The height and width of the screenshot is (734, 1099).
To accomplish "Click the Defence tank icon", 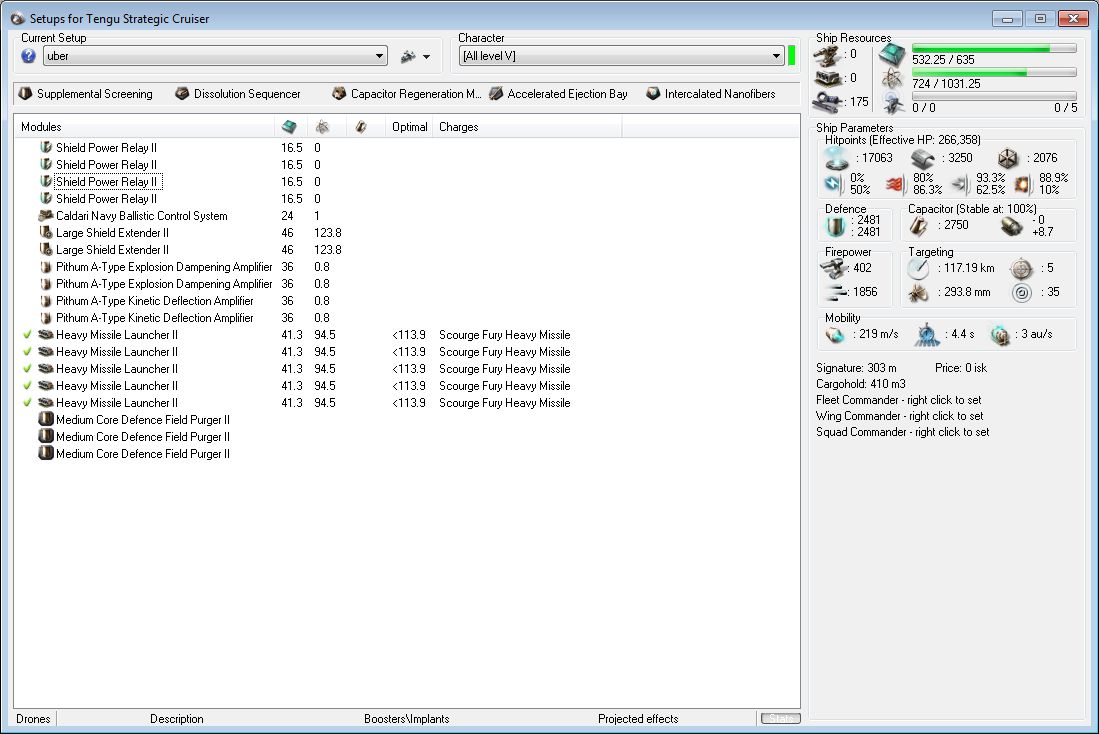I will (835, 226).
